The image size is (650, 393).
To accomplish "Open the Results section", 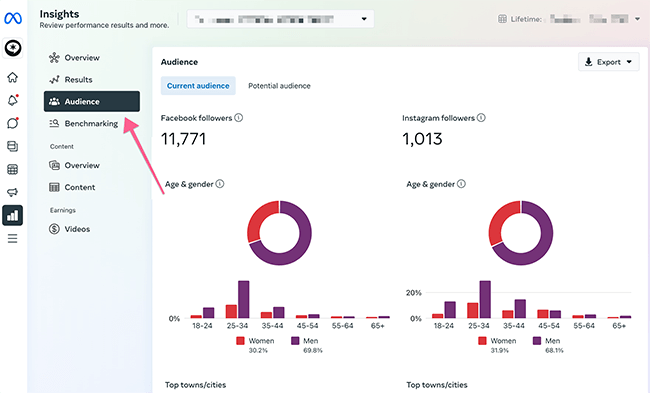I will point(92,80).
